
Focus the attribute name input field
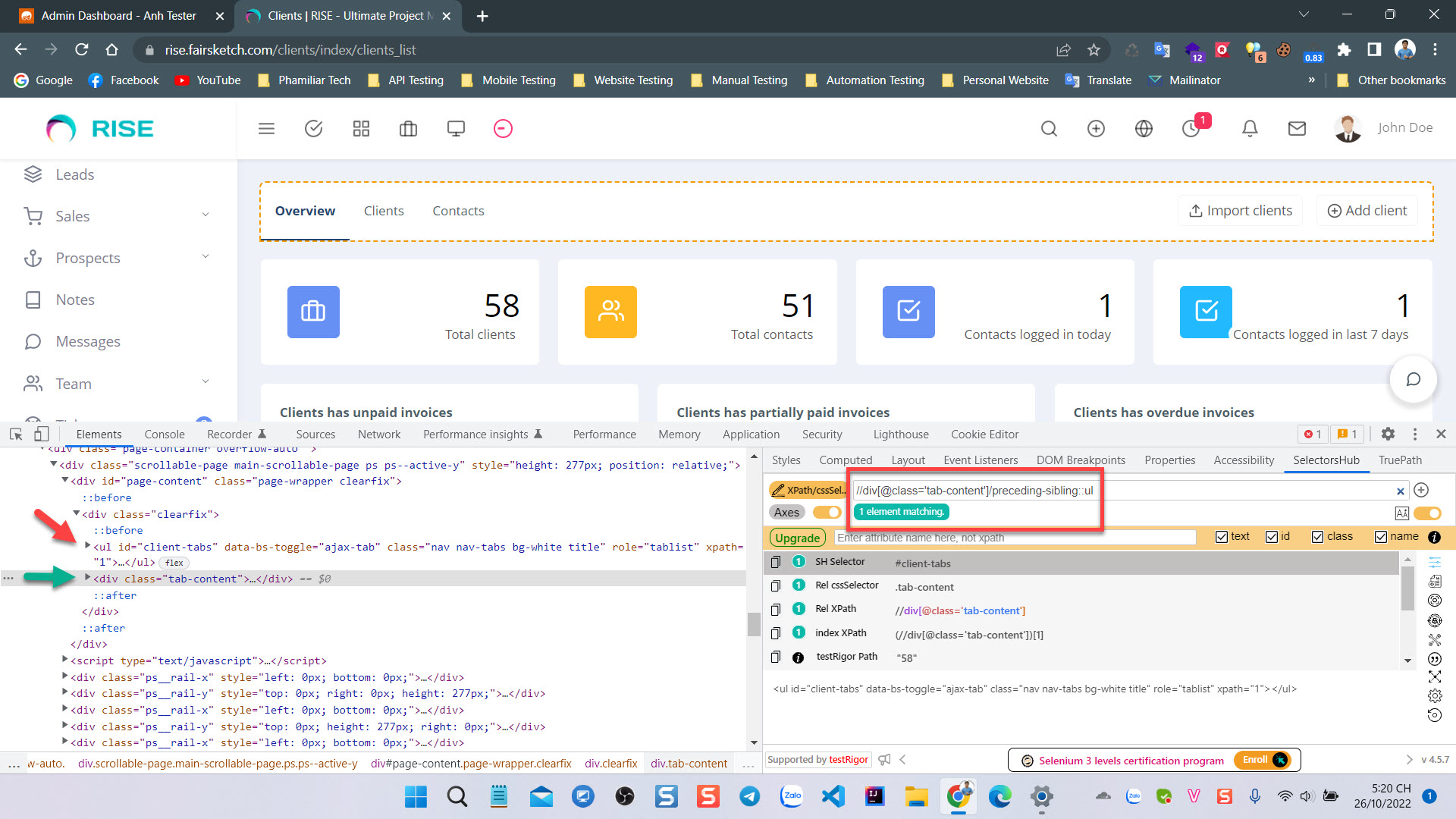click(1015, 538)
